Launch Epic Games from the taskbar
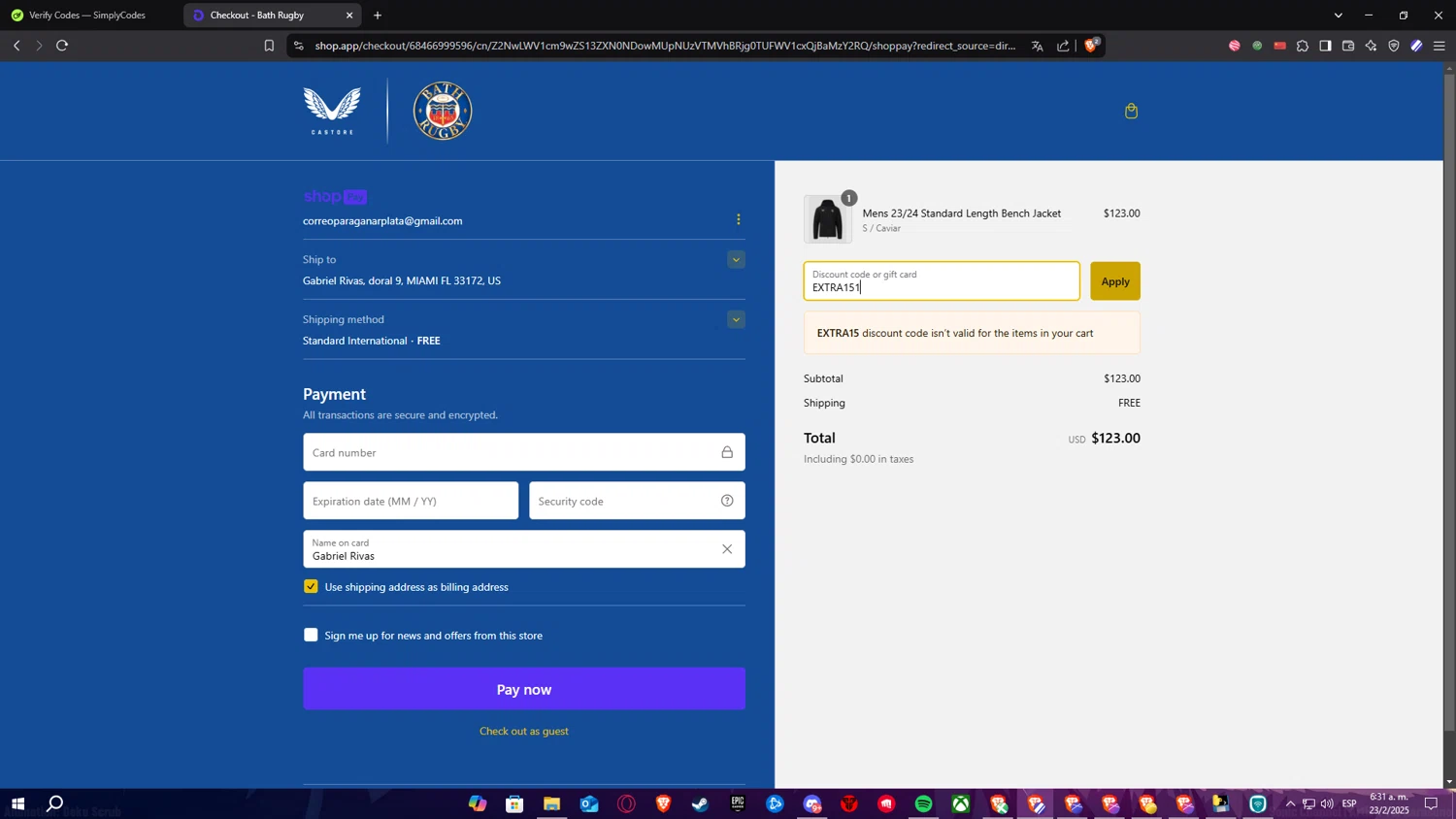 (738, 803)
